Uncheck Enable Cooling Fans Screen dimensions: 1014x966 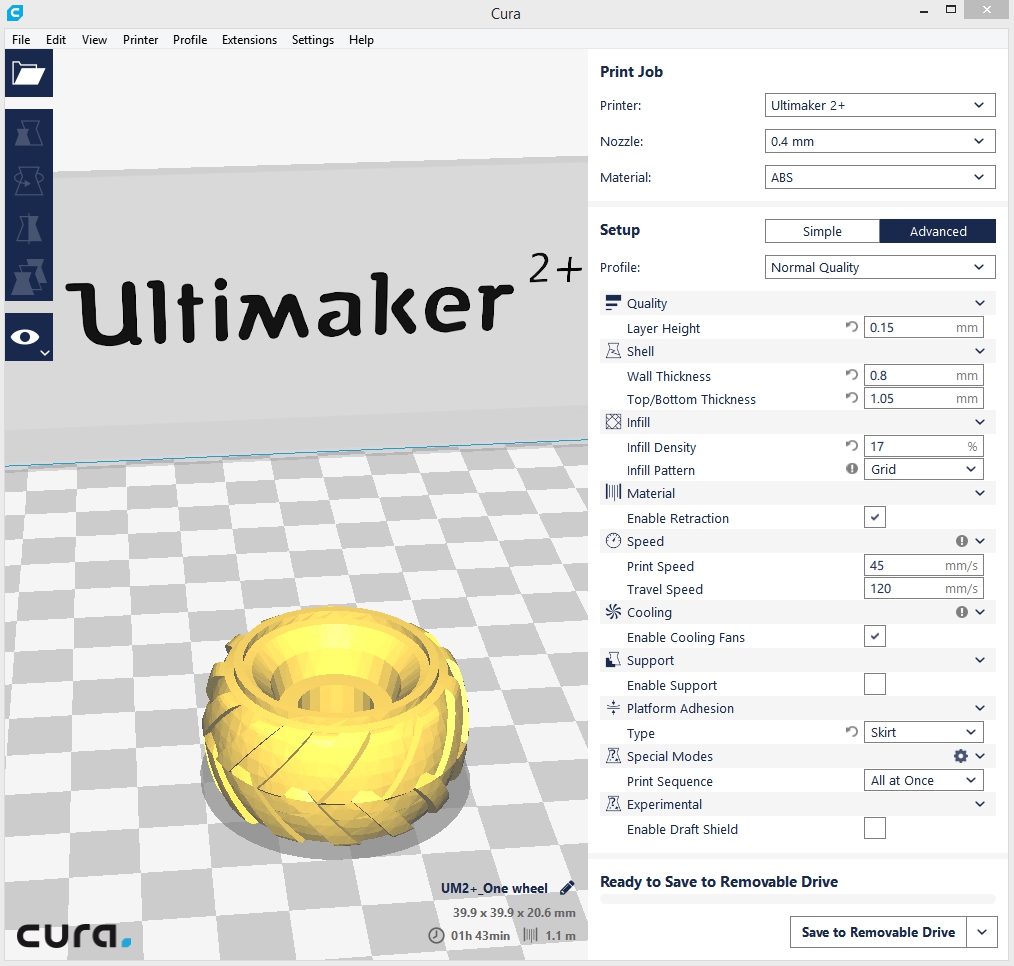874,636
